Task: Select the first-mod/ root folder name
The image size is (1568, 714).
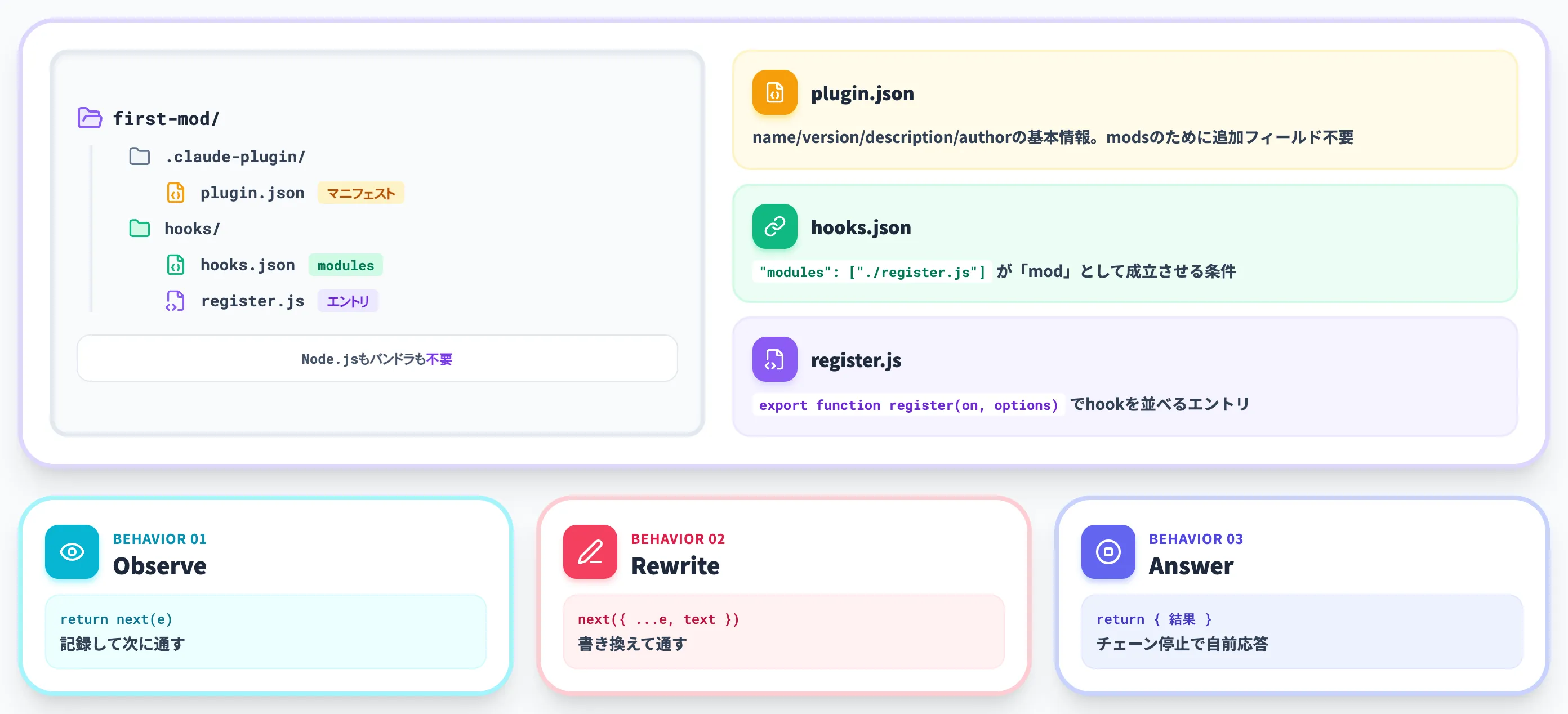Action: [x=166, y=118]
